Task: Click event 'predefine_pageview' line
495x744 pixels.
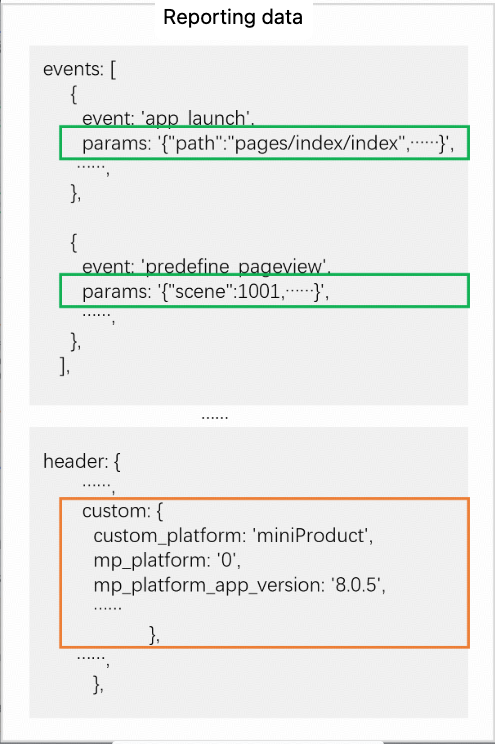Action: click(206, 266)
